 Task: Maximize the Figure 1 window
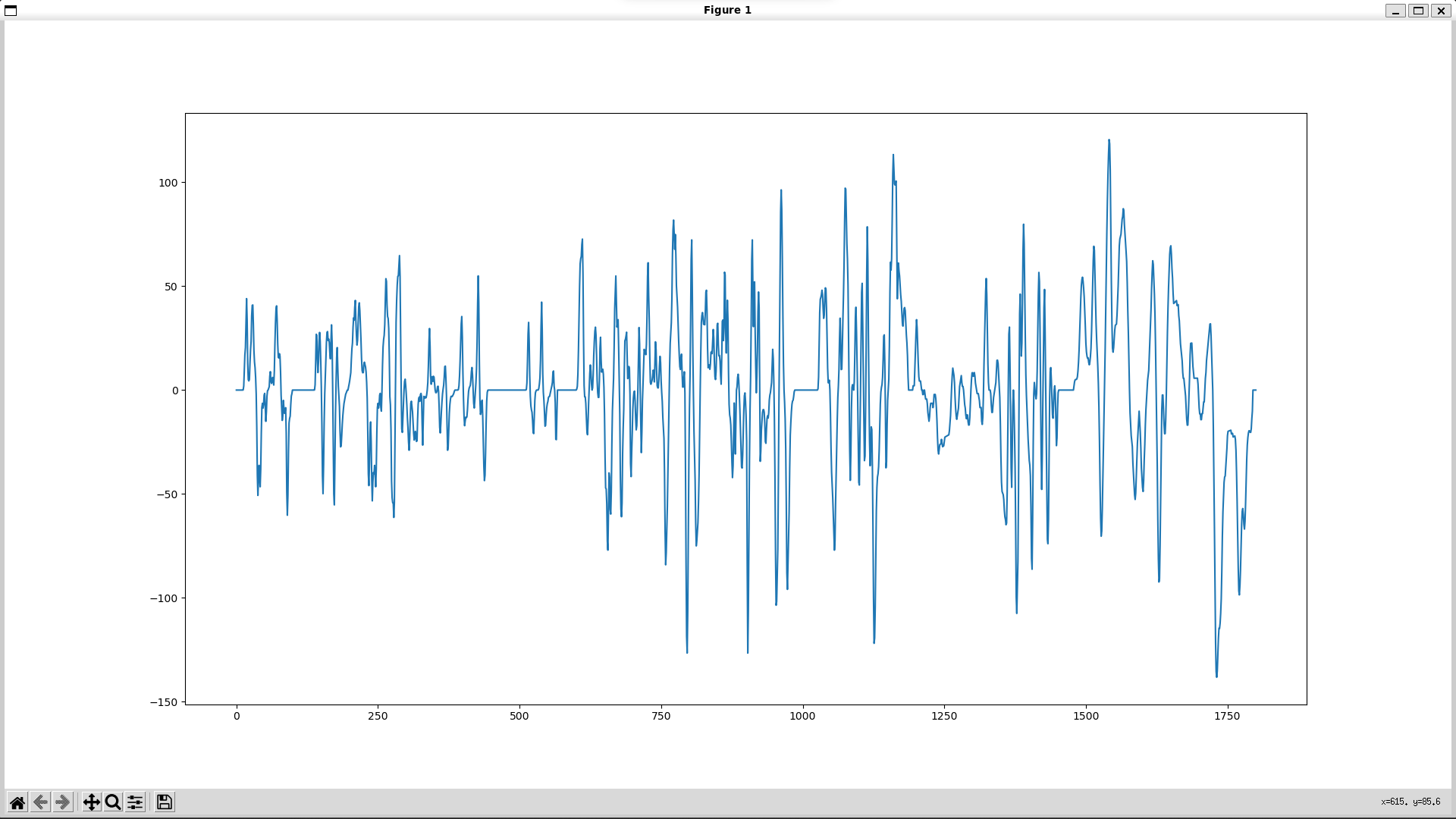(1418, 11)
